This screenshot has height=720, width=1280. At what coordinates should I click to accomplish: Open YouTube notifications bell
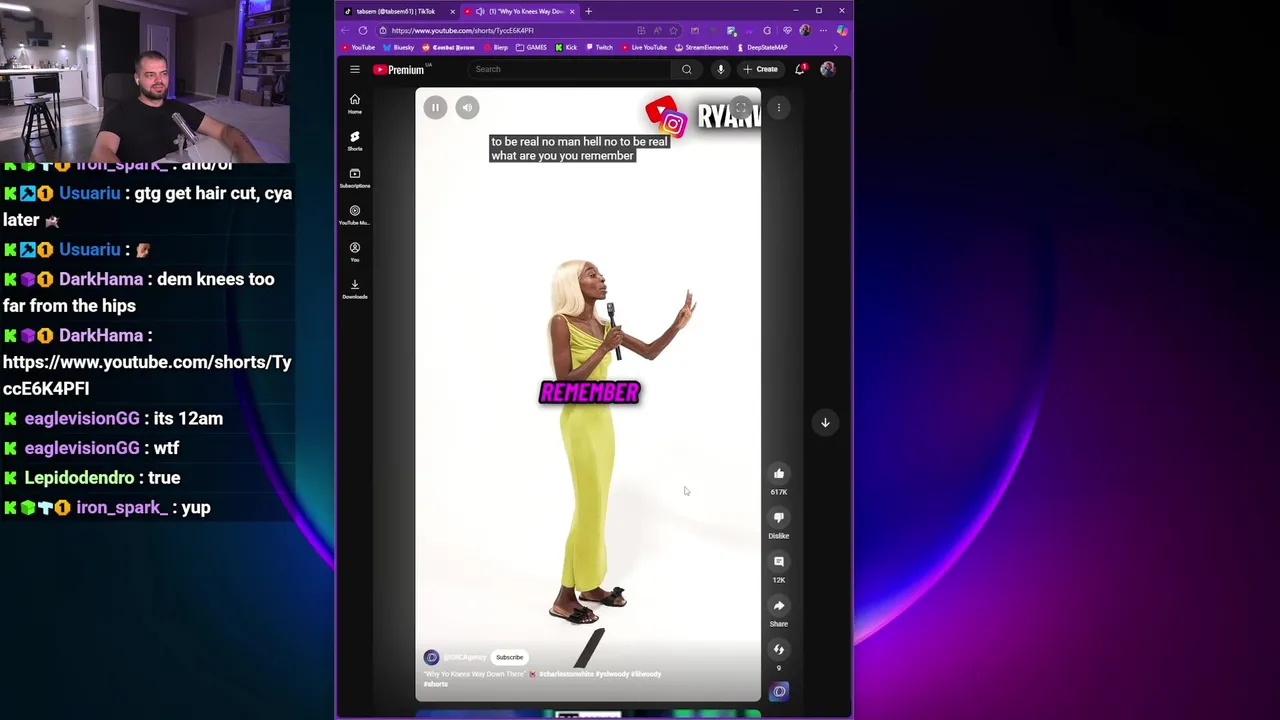point(800,69)
